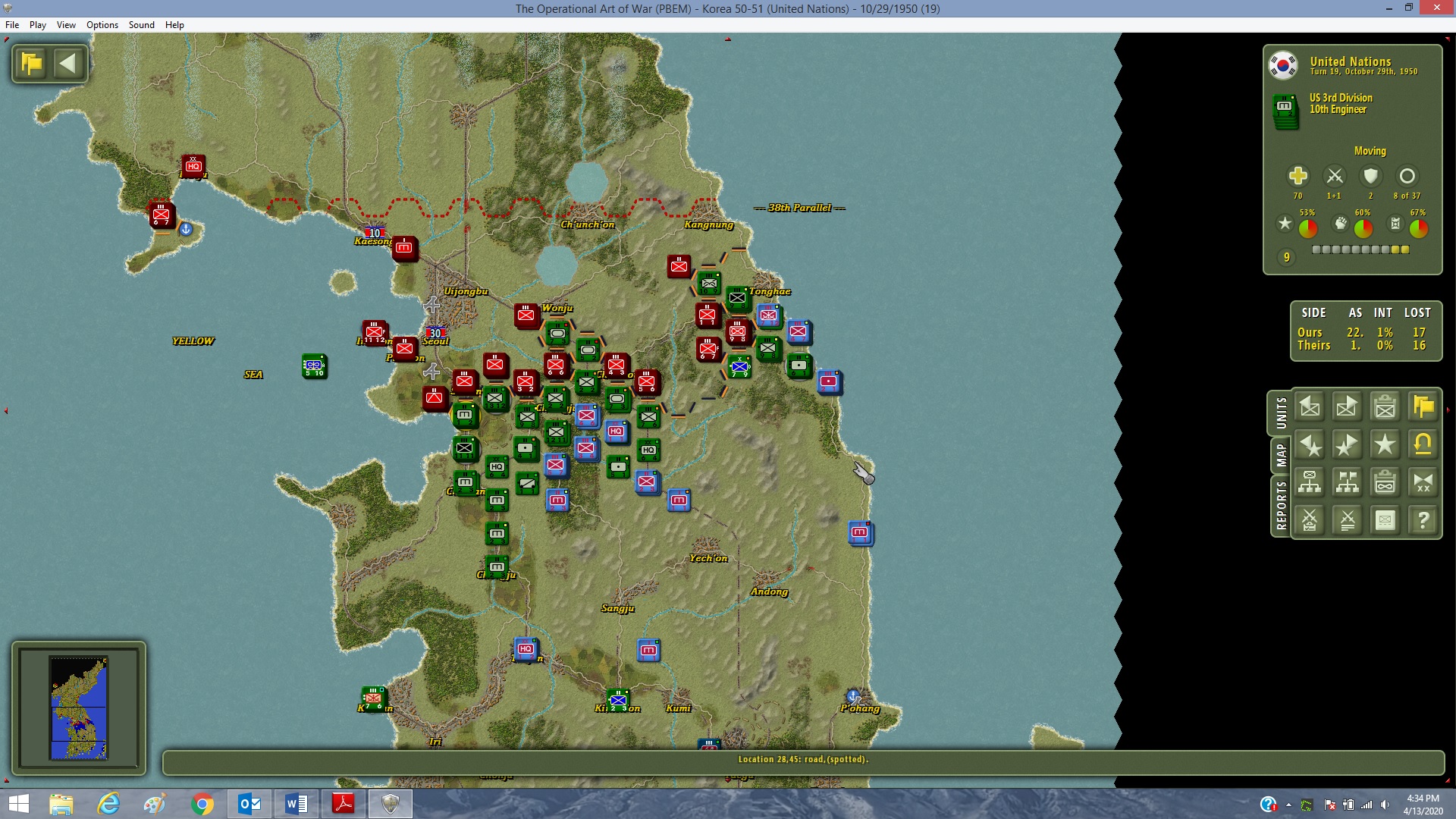Click the question mark help button
Image resolution: width=1456 pixels, height=819 pixels.
pyautogui.click(x=1423, y=520)
